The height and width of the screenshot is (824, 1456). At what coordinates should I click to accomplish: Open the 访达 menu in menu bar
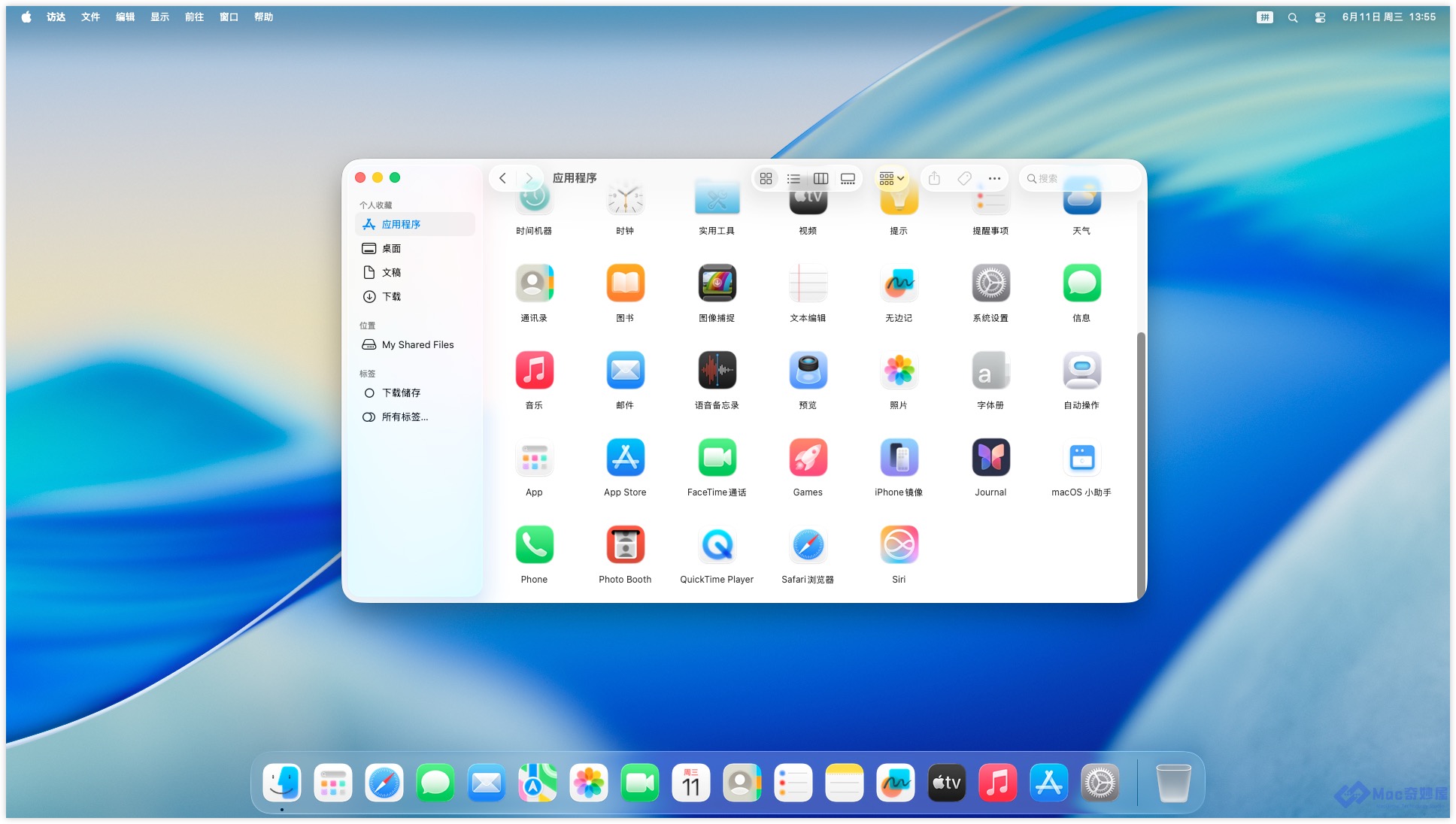56,17
